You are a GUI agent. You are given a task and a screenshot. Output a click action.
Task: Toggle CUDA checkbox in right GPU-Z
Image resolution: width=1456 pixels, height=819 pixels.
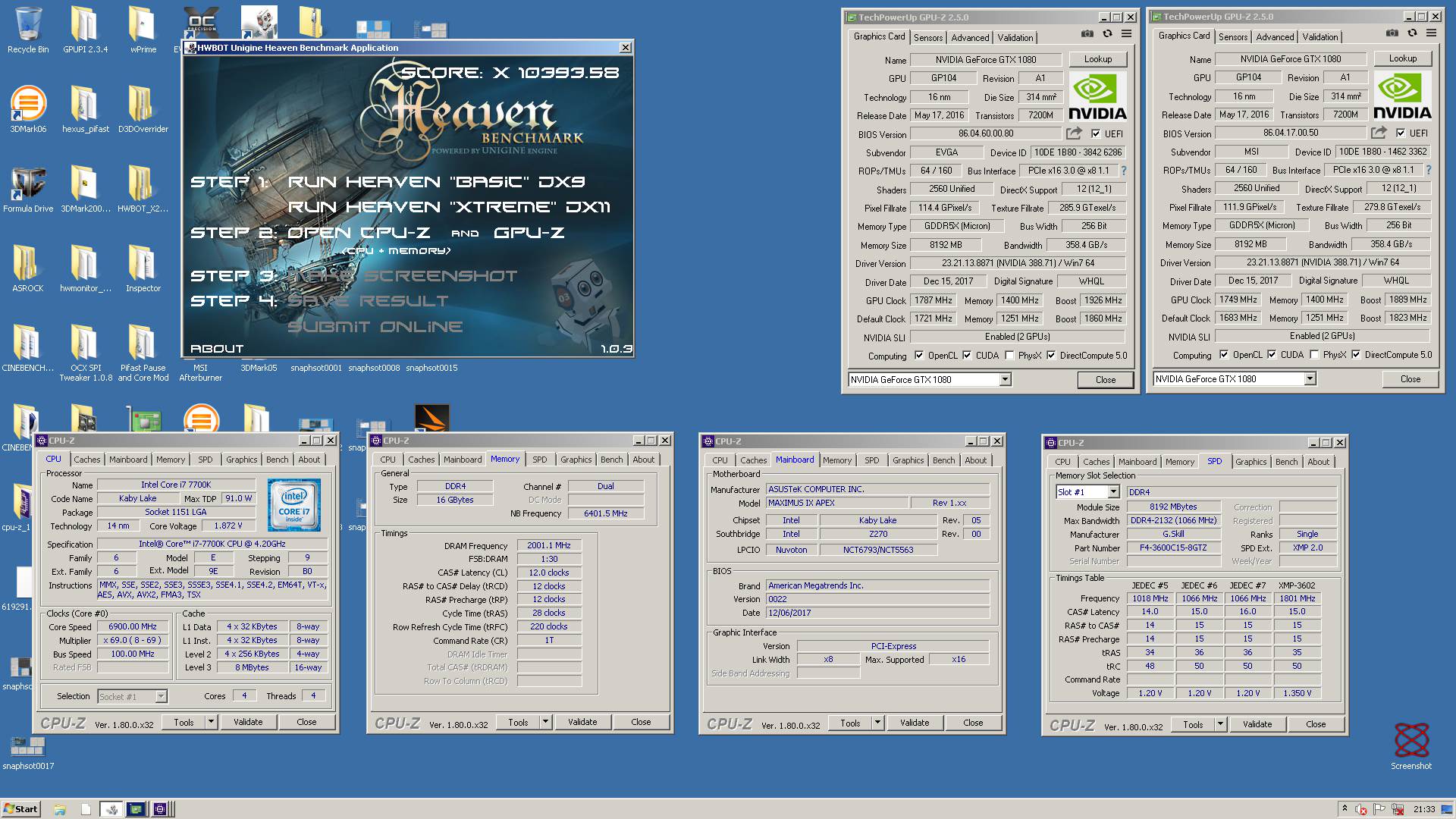click(1272, 355)
